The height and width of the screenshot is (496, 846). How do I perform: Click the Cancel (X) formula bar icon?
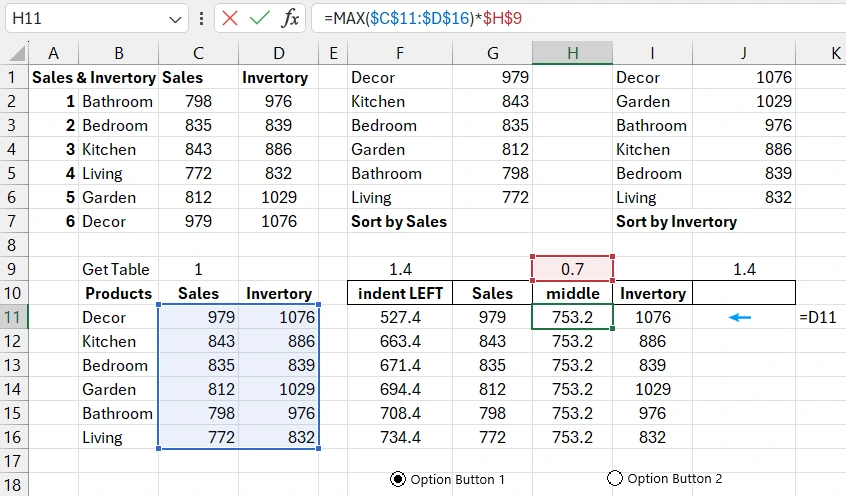[231, 18]
